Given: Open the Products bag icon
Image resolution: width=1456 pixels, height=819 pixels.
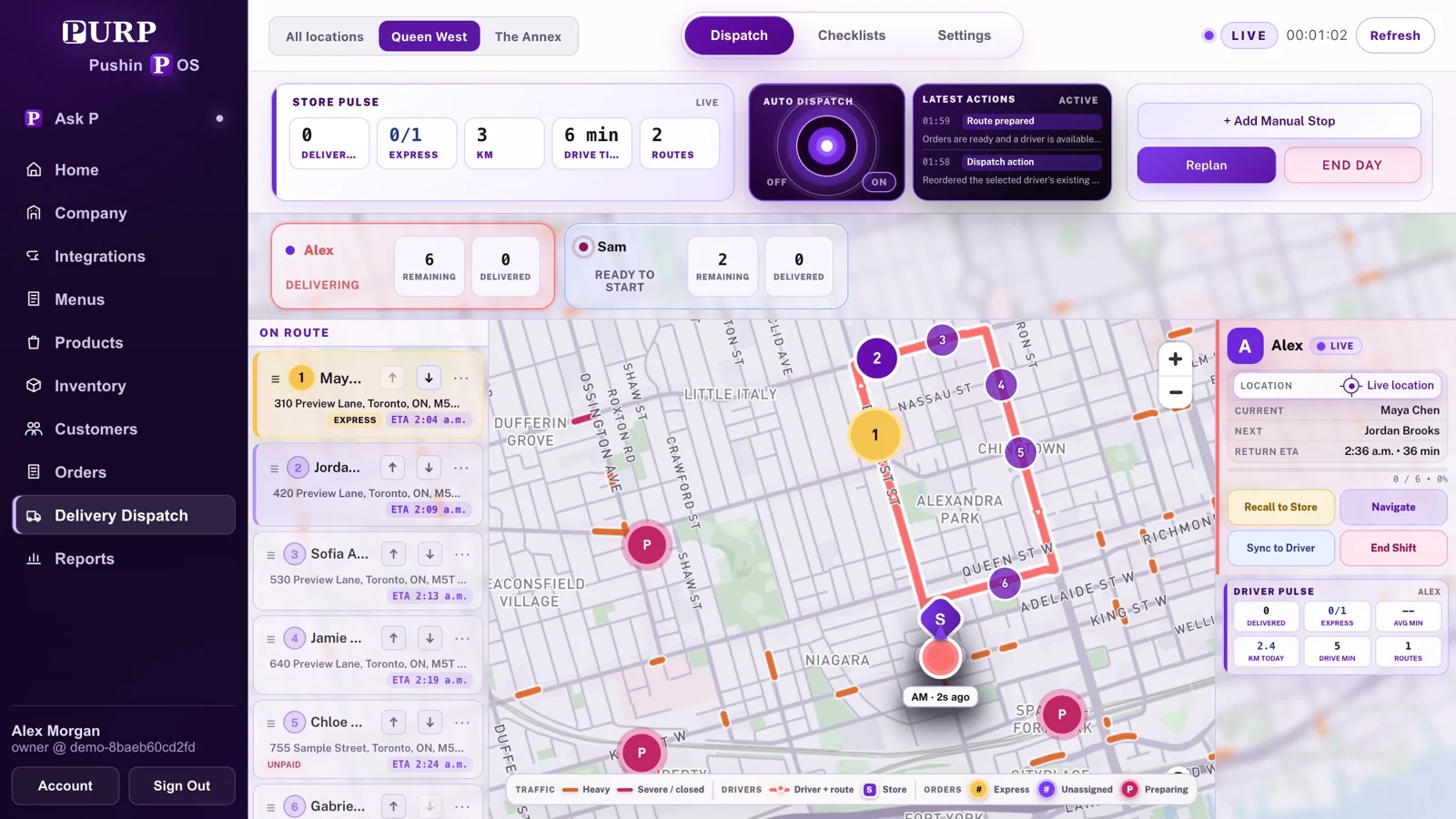Looking at the screenshot, I should click(x=34, y=342).
